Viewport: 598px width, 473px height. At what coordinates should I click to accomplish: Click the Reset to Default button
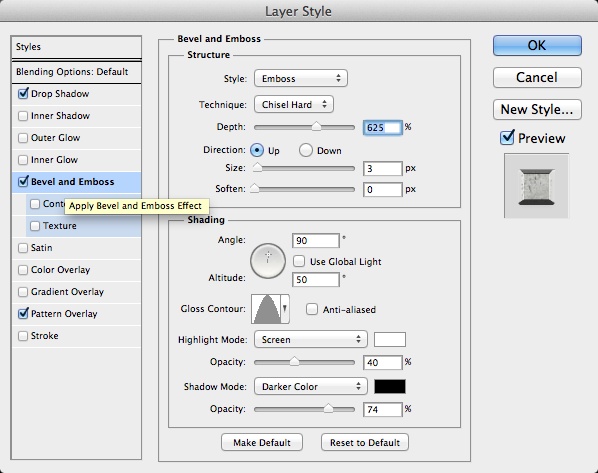coord(365,442)
